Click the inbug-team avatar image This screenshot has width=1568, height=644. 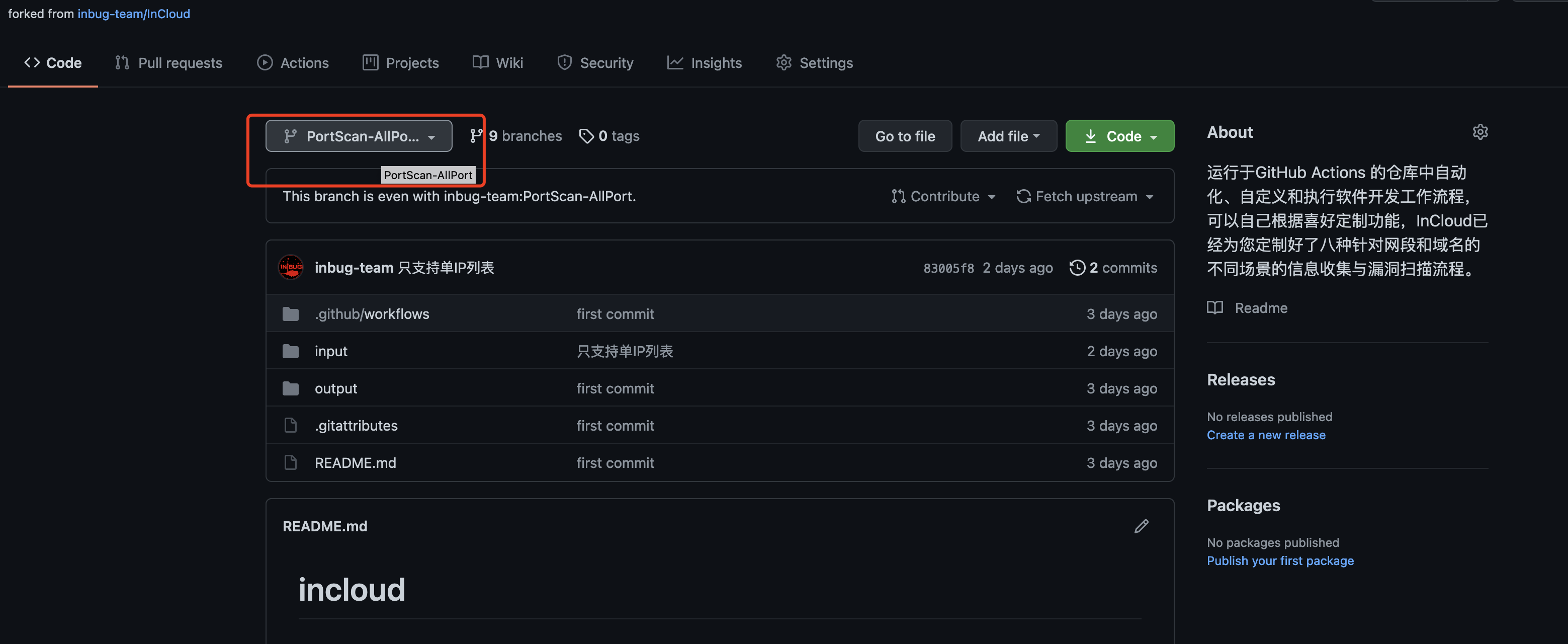coord(291,268)
